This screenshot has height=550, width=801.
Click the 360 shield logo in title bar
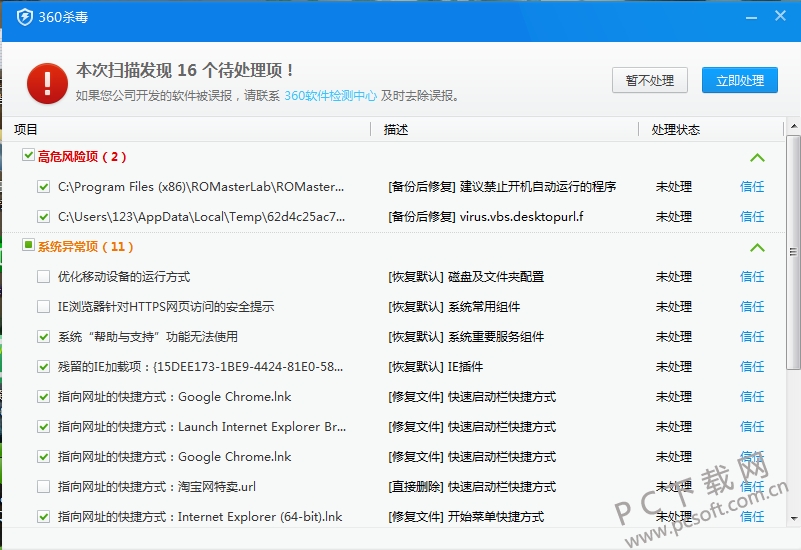coord(24,16)
